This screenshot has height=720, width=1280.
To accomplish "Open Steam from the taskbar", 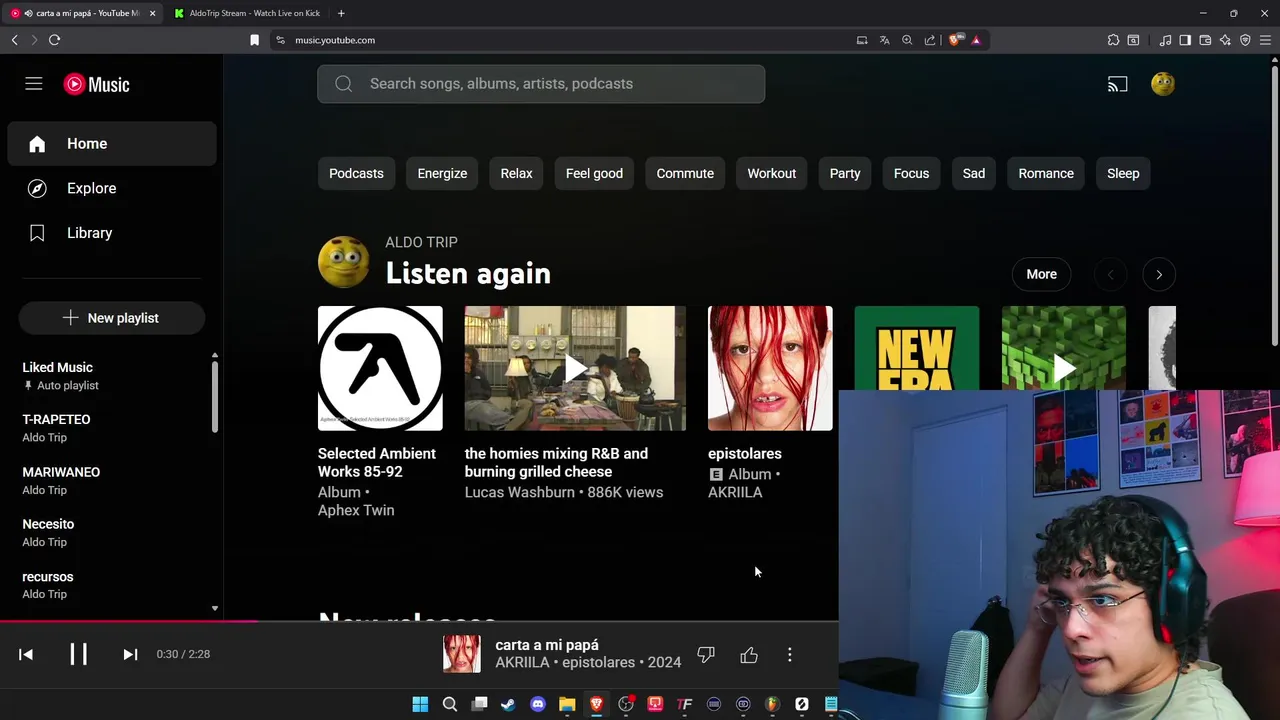I will pos(508,704).
